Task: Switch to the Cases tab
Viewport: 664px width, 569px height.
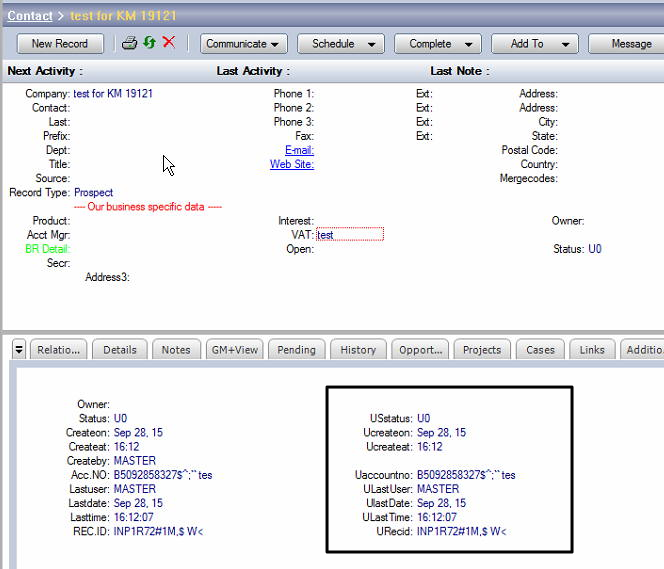Action: 540,350
